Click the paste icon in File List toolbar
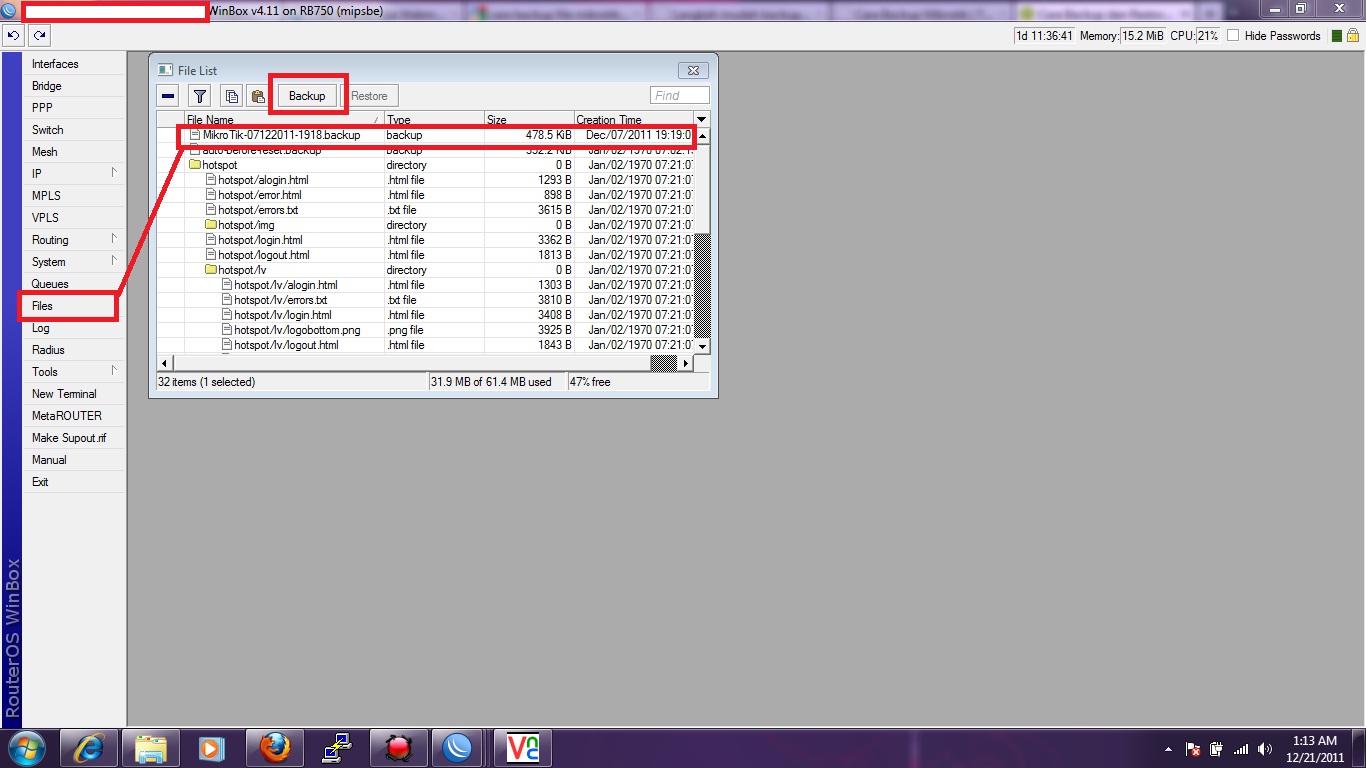 [257, 96]
